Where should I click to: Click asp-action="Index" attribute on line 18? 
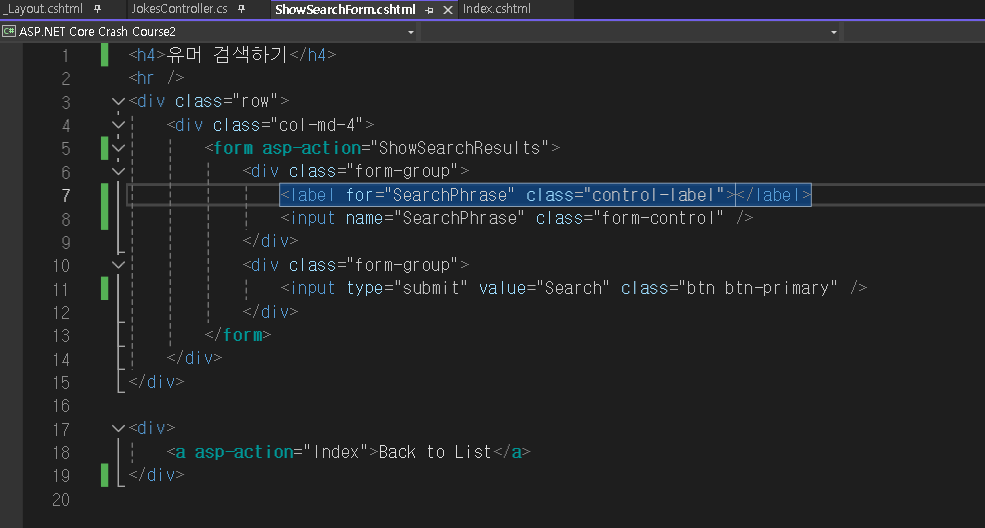coord(280,451)
